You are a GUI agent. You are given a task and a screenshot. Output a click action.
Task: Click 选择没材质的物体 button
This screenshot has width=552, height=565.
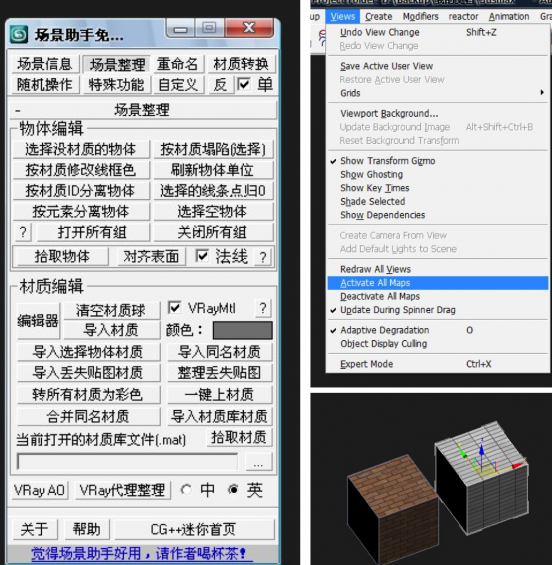coord(81,150)
